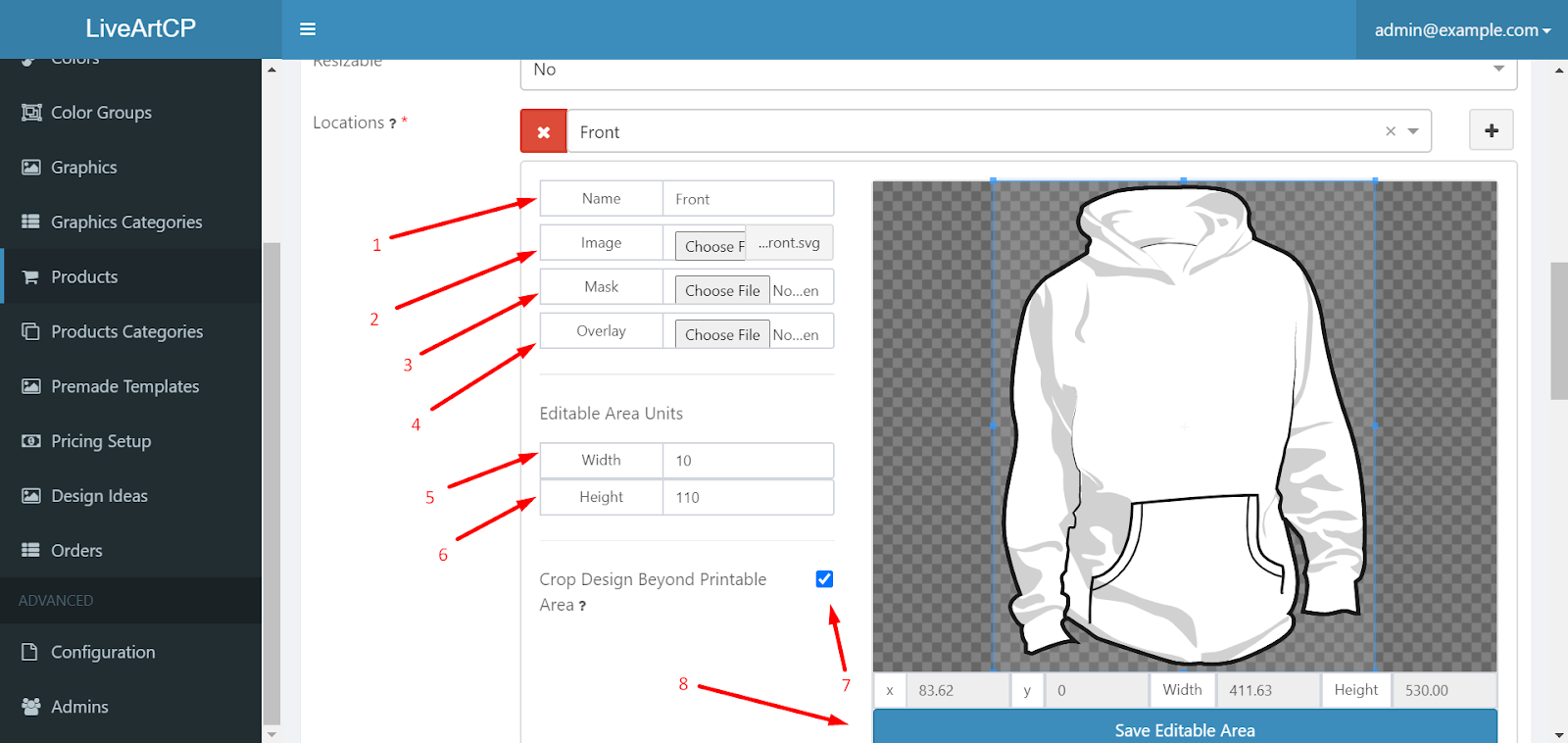This screenshot has width=1568, height=743.
Task: Click the Orders list icon
Action: [x=31, y=550]
